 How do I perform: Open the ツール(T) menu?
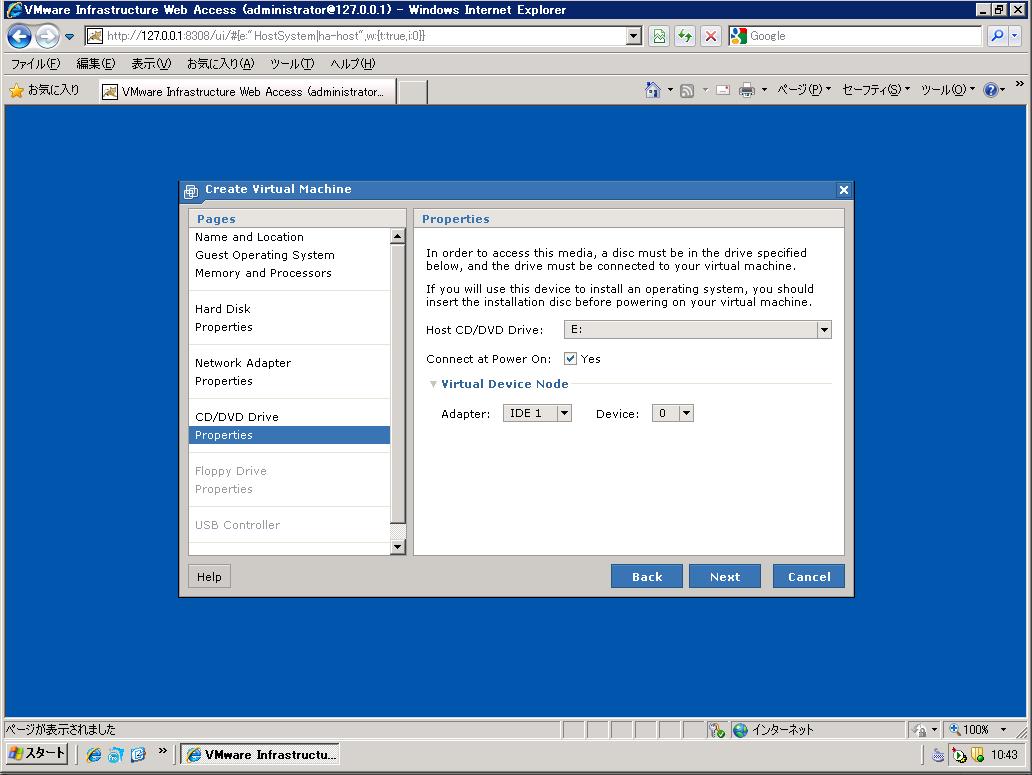(292, 64)
